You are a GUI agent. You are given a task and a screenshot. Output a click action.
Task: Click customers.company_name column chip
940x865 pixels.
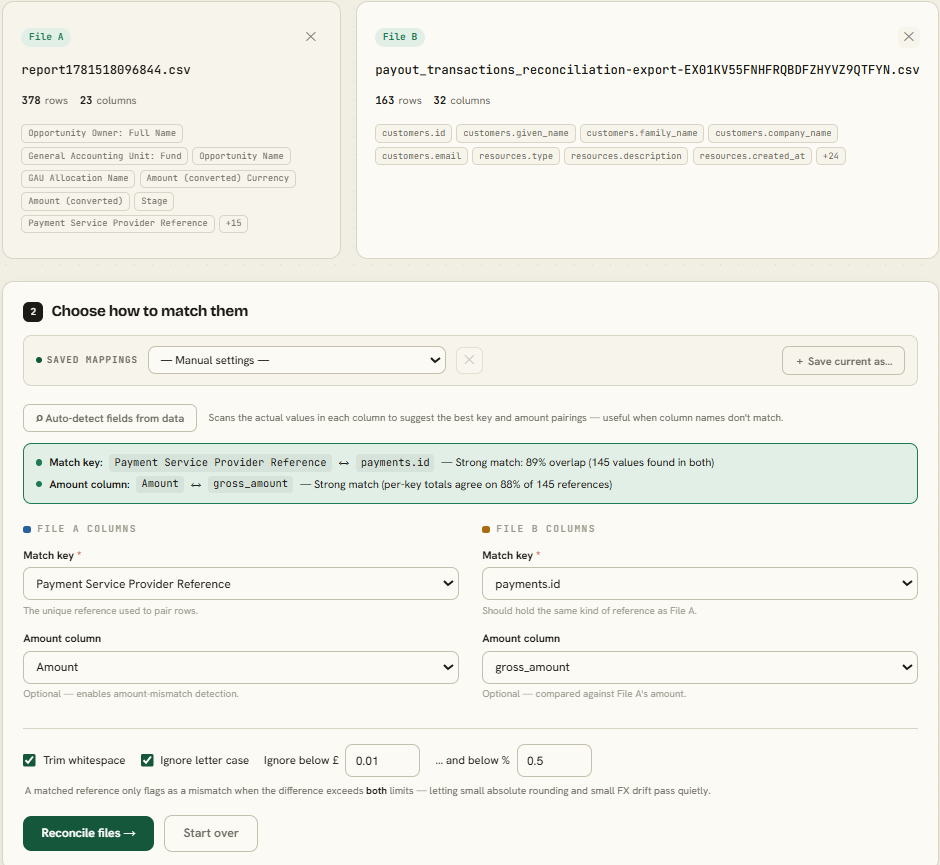(x=773, y=133)
